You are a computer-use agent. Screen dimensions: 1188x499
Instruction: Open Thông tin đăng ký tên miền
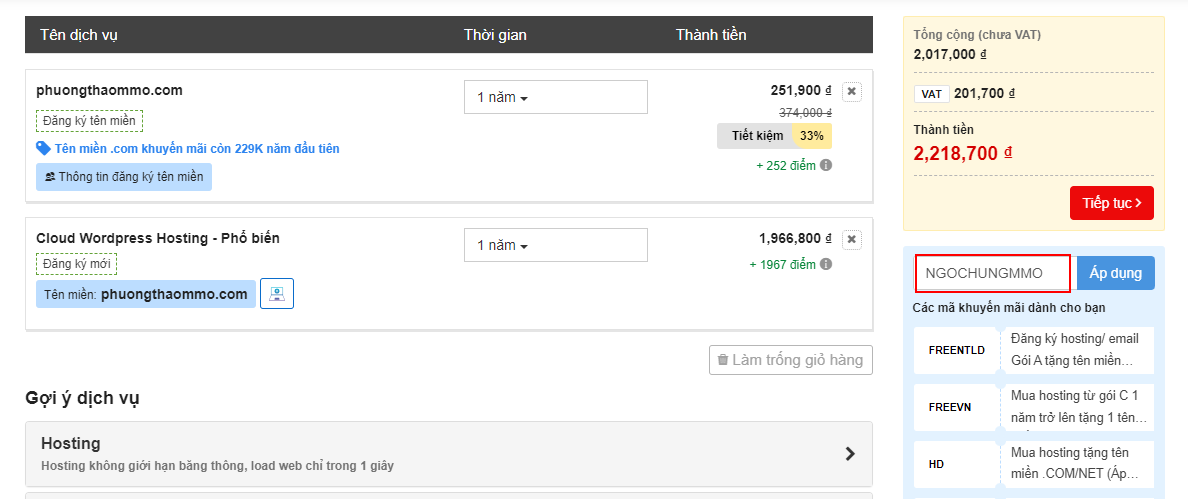[124, 177]
